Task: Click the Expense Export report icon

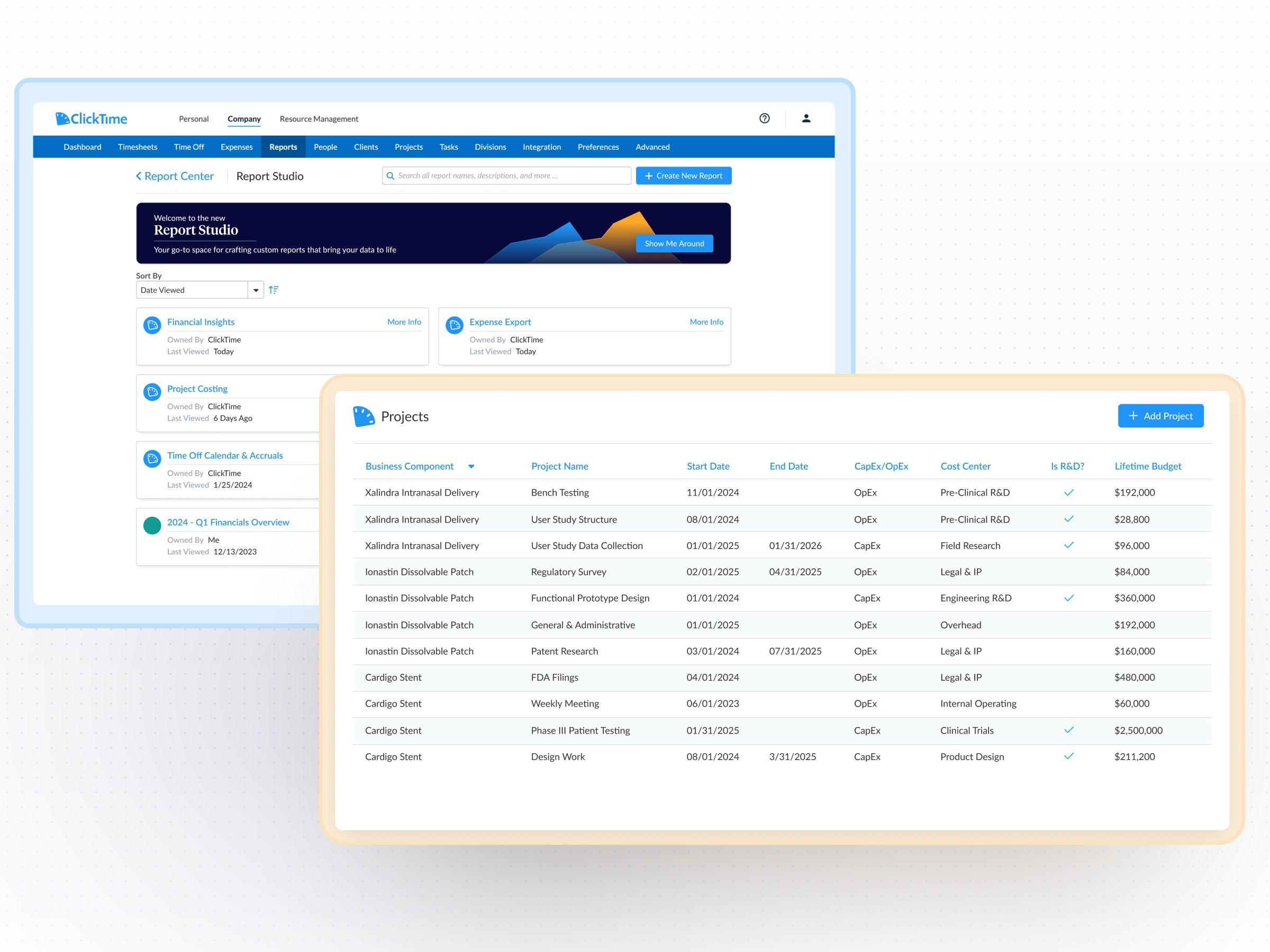Action: [x=454, y=325]
